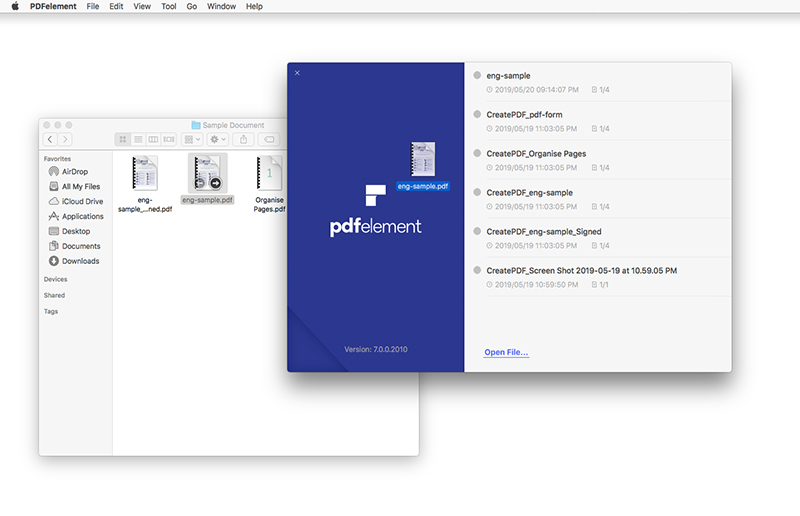The height and width of the screenshot is (516, 800).
Task: Switch Finder to column view
Action: point(153,139)
